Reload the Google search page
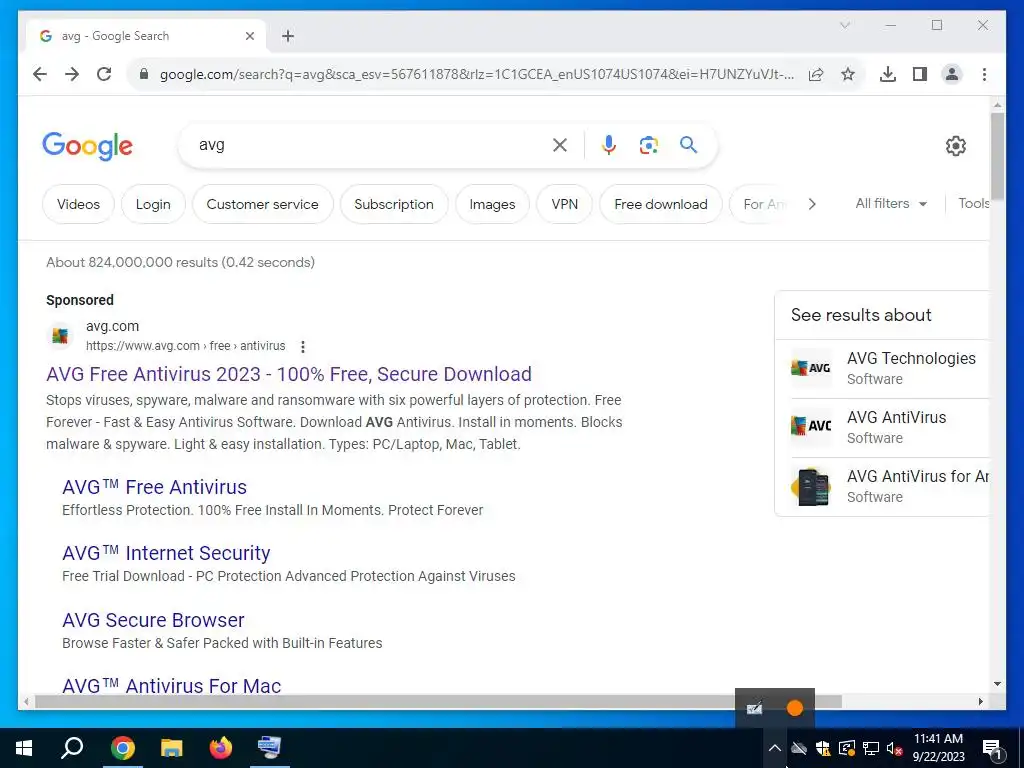This screenshot has width=1024, height=768. click(104, 74)
